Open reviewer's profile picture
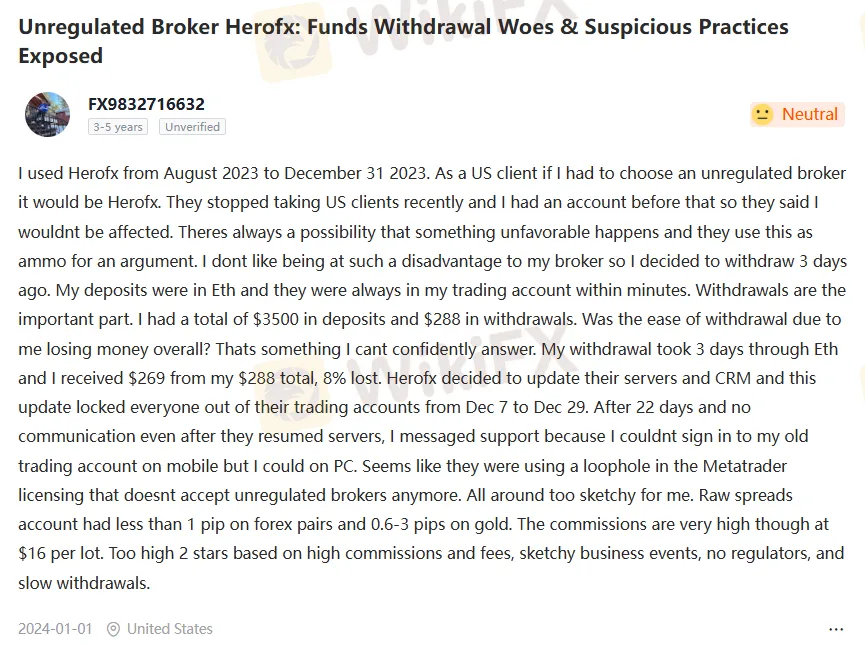Screen dimensions: 865x646 pos(47,114)
